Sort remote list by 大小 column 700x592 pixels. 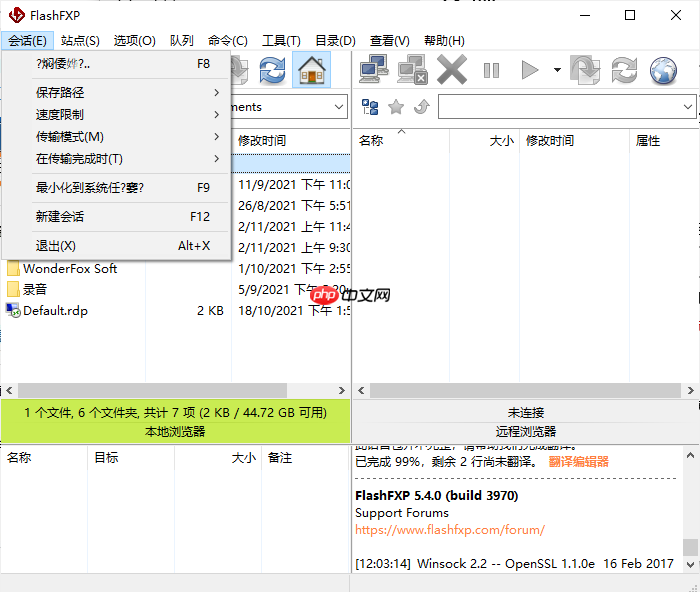pyautogui.click(x=484, y=141)
